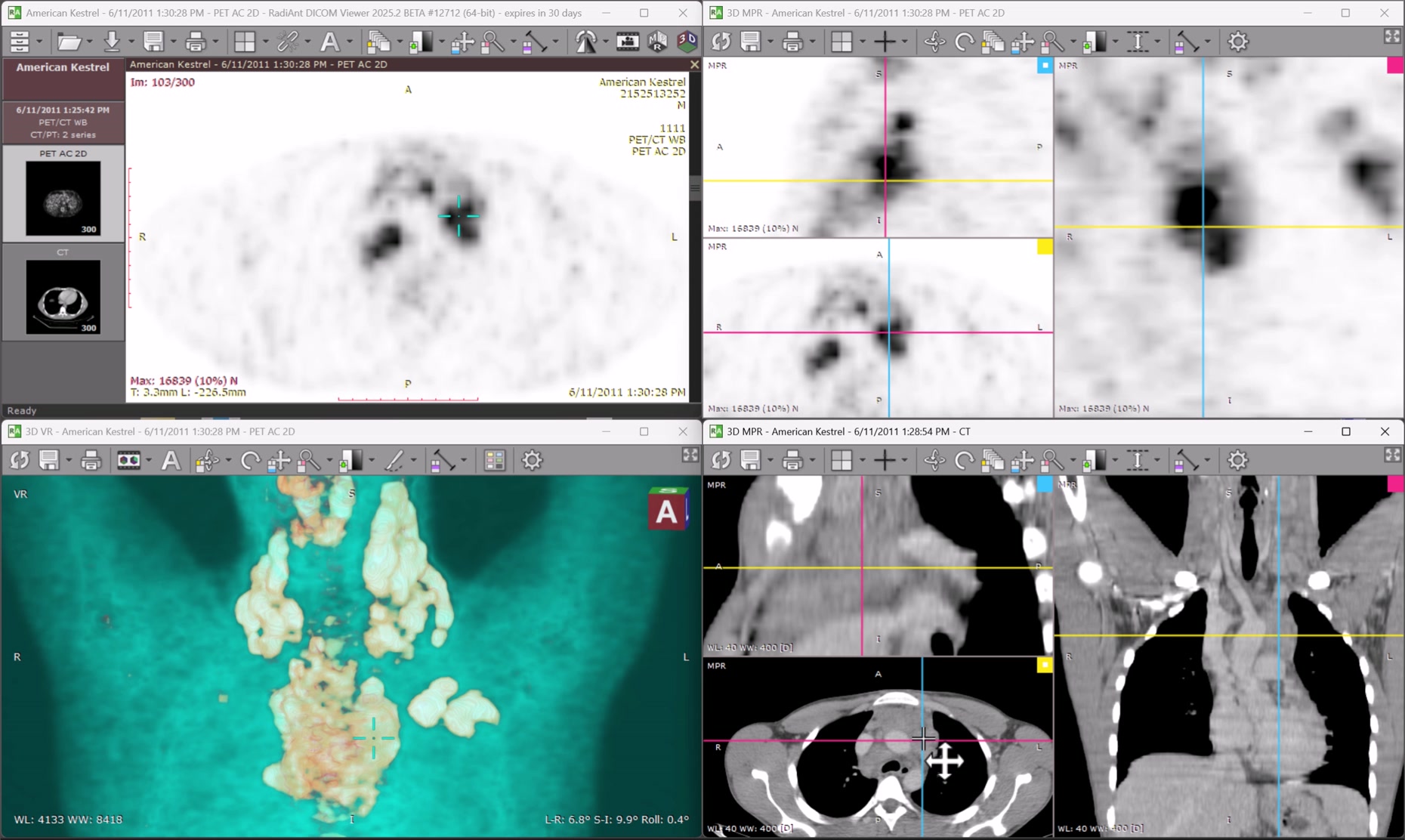Enter full screen in the 3D VR window
1405x840 pixels.
pos(690,455)
